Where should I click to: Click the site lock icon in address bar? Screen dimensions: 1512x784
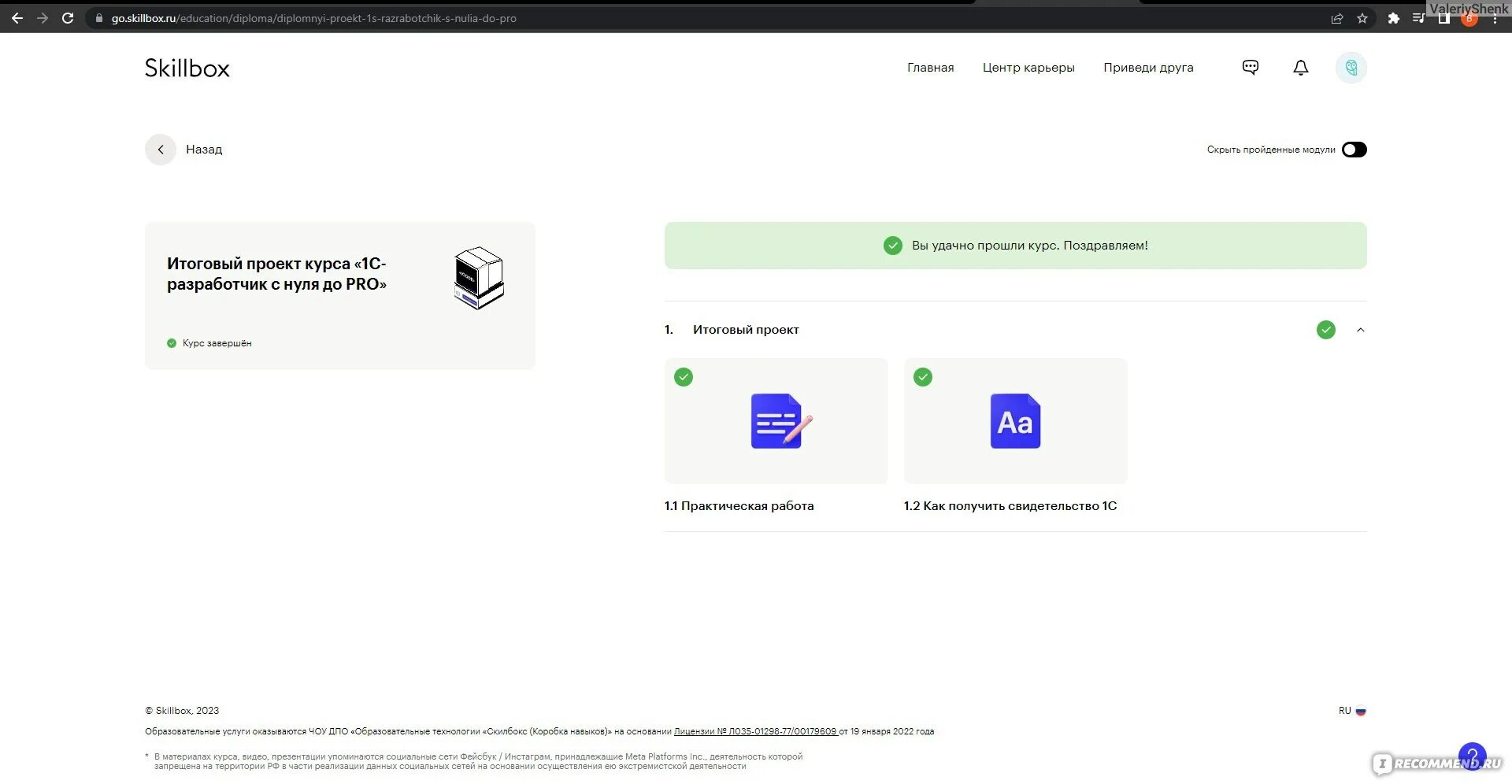coord(99,18)
